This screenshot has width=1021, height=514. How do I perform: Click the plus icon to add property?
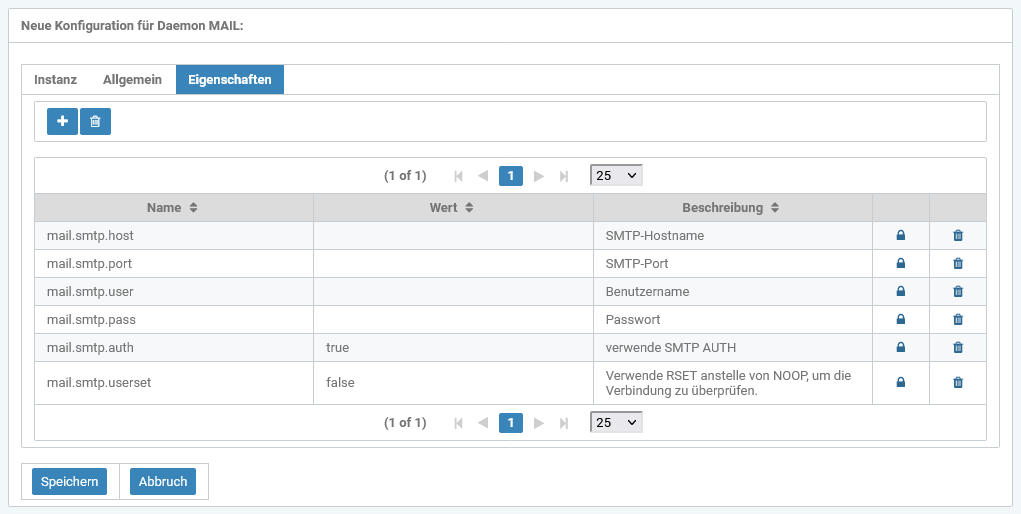(62, 121)
